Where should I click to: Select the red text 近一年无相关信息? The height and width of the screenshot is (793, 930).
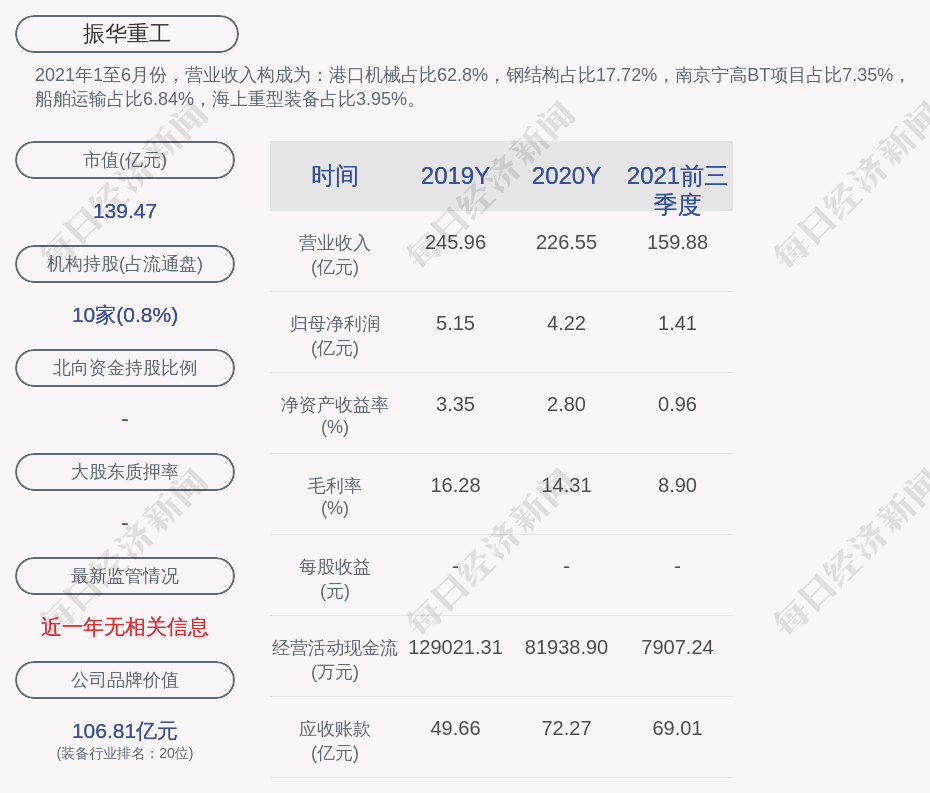[x=125, y=627]
